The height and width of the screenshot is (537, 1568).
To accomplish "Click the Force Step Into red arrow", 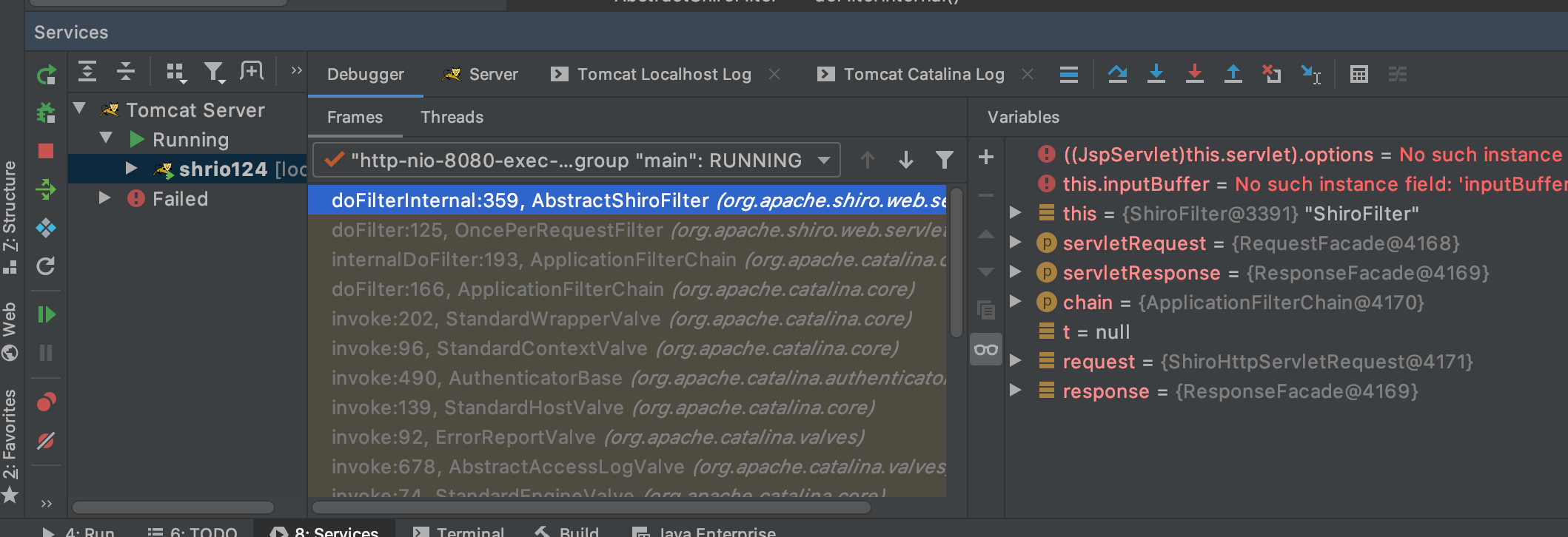I will 1195,74.
